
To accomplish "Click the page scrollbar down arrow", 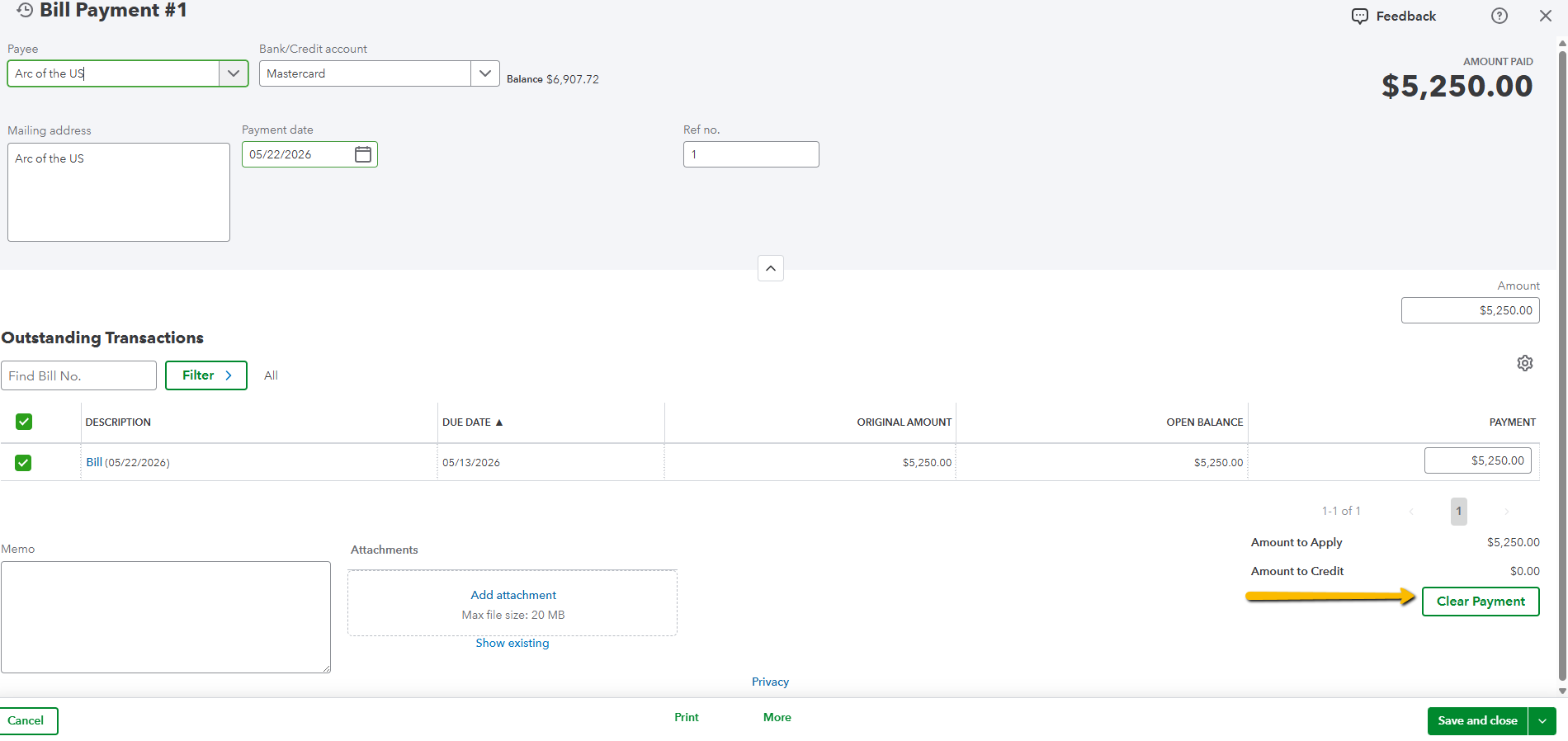I will coord(1562,691).
